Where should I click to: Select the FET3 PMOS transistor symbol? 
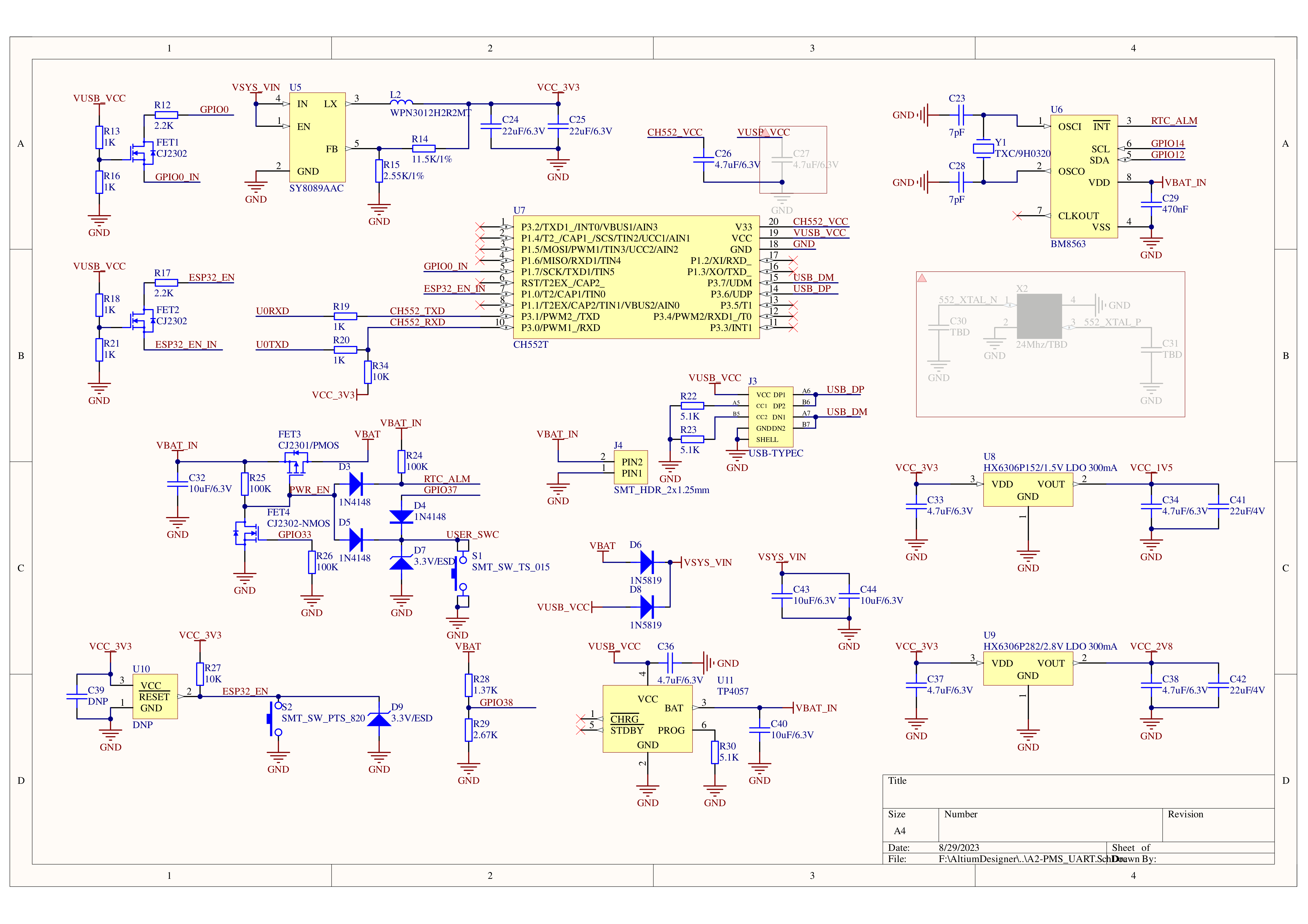click(296, 463)
